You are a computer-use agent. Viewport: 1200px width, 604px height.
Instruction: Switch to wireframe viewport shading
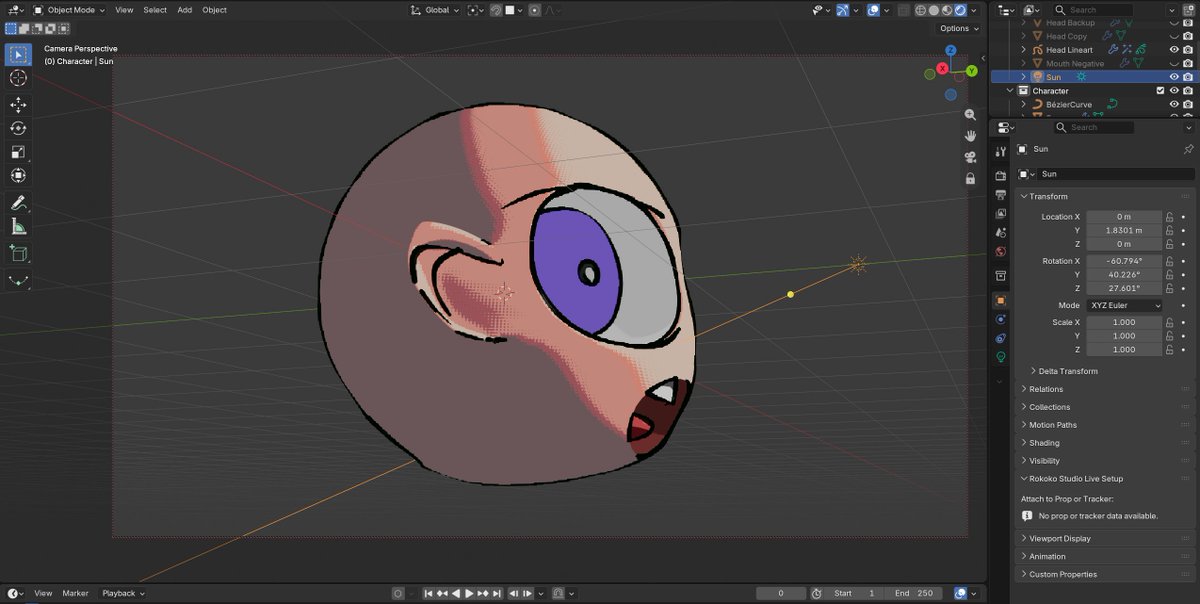tap(921, 10)
